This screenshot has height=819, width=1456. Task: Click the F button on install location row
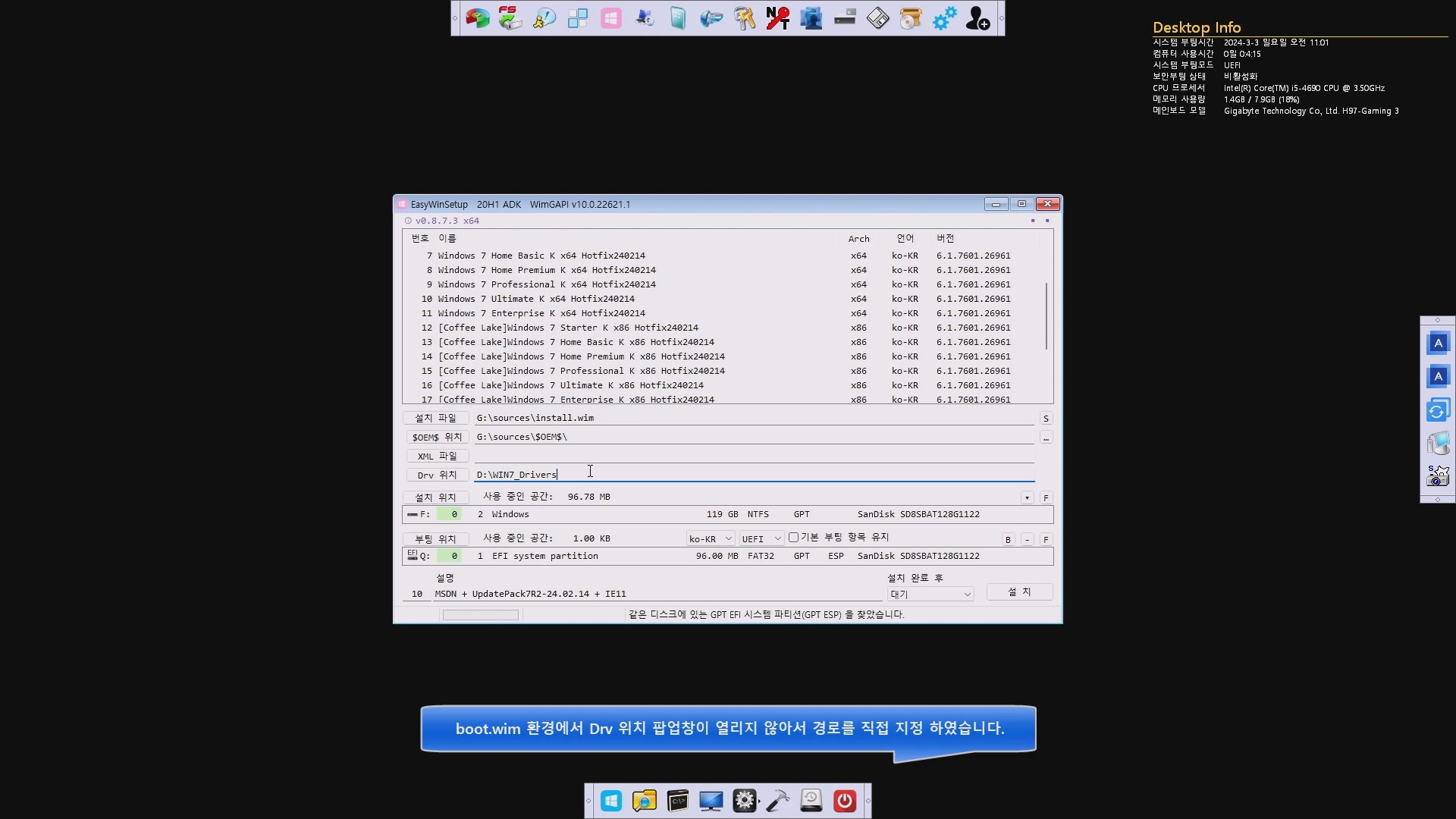click(1046, 498)
